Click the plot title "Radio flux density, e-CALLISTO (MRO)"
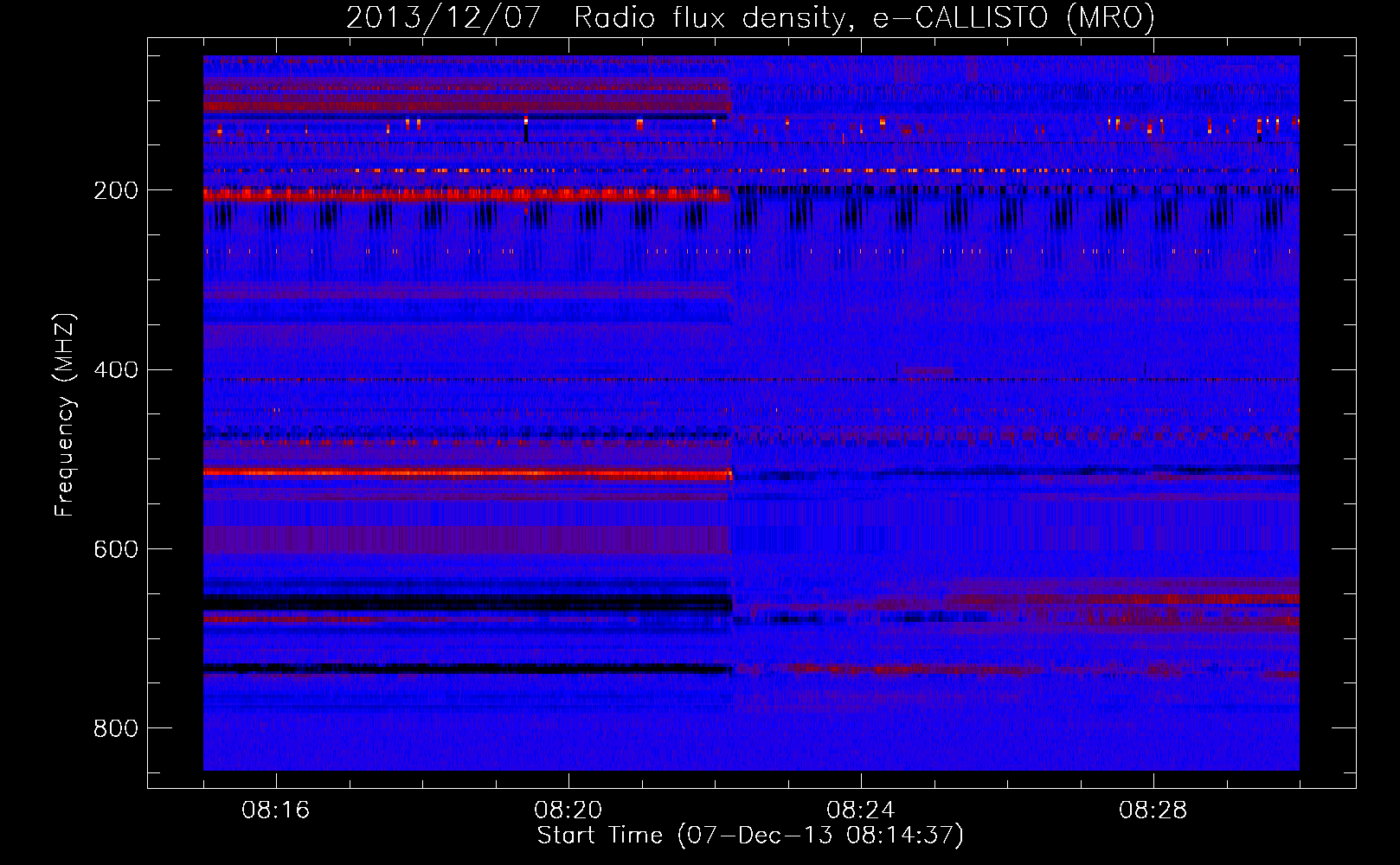The image size is (1400, 865). pos(864,17)
